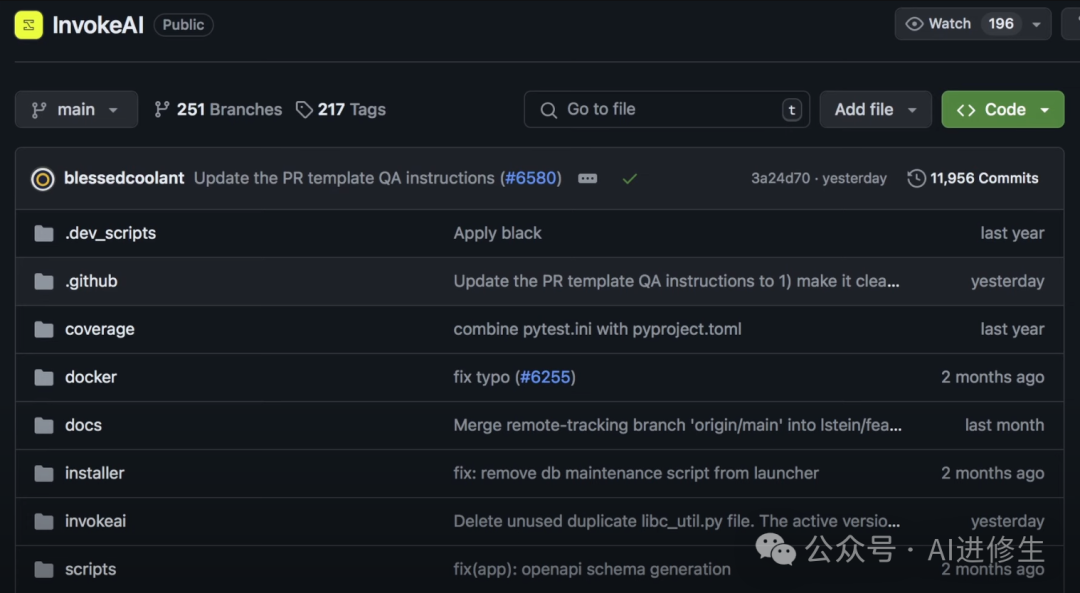Open the .github folder
Screen dimensions: 1080x593
(91, 282)
